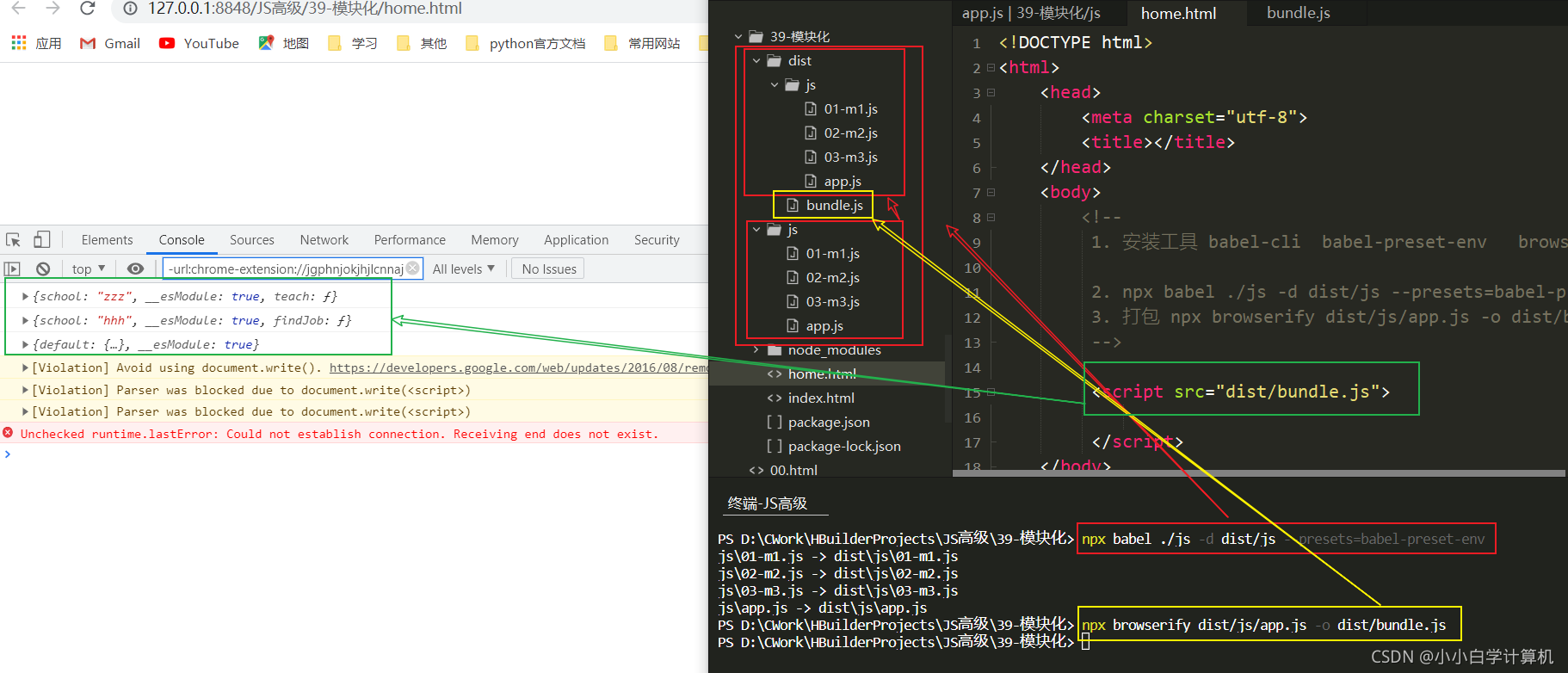Switch to the Performance tab
1568x673 pixels.
[x=410, y=240]
